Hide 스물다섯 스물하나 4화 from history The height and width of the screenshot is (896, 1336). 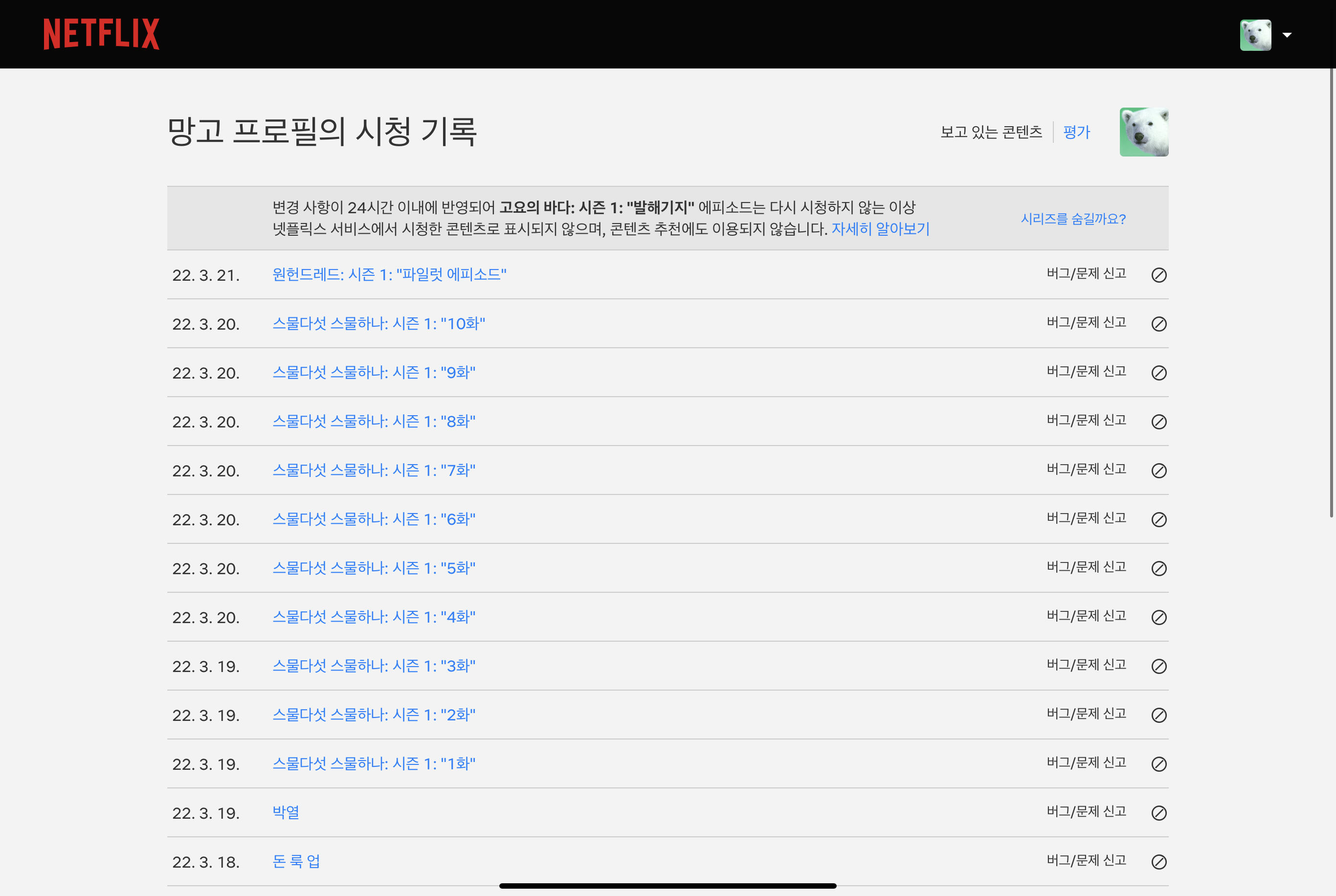tap(1159, 617)
